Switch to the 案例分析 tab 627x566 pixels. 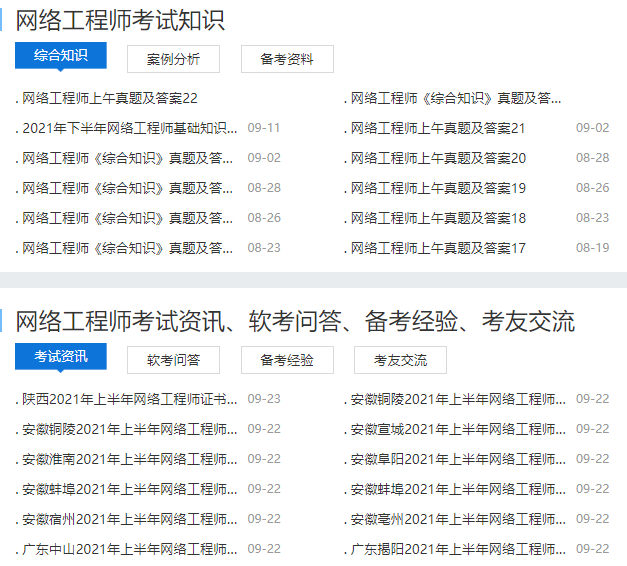click(x=173, y=59)
